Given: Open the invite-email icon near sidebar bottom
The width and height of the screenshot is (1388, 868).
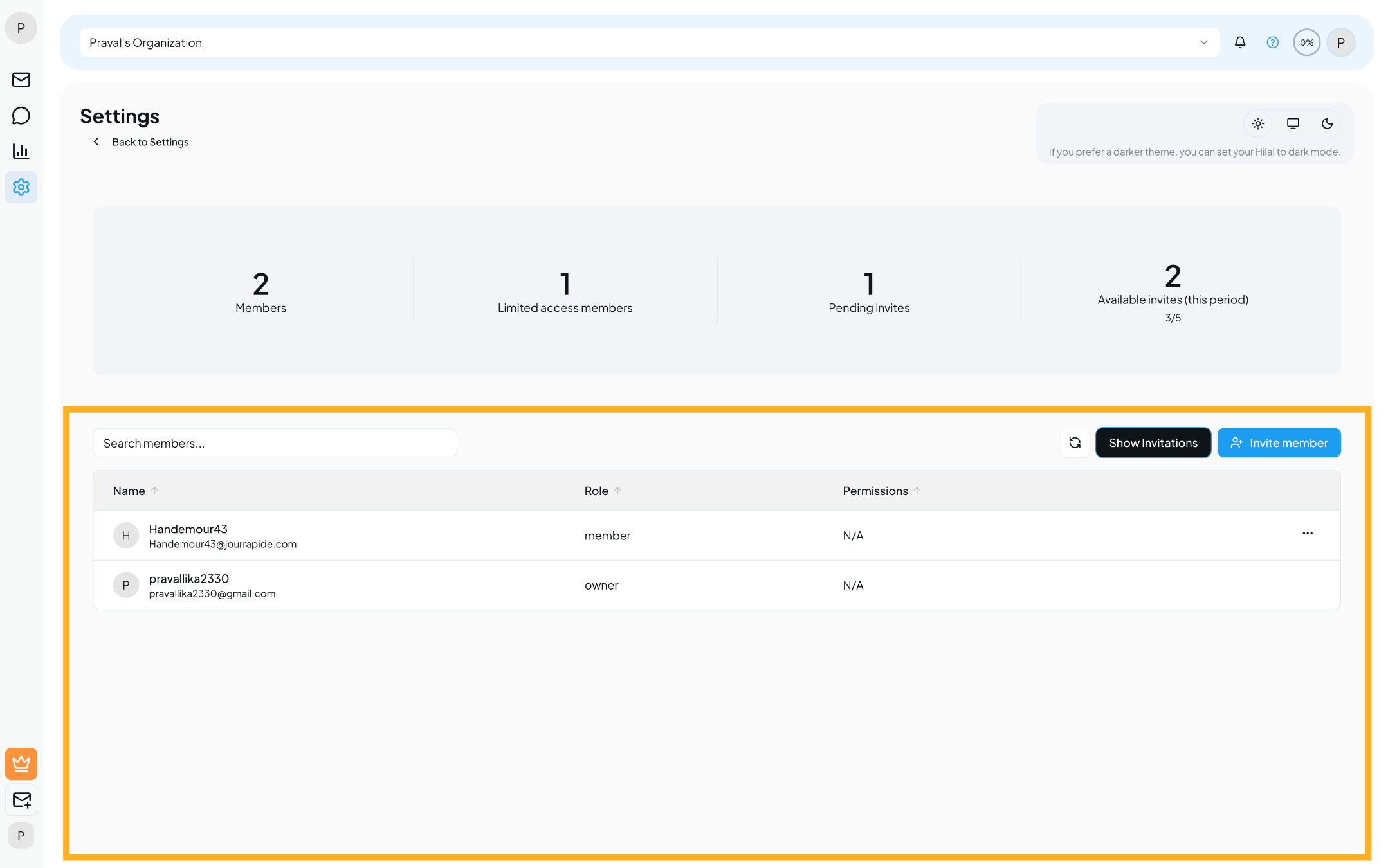Looking at the screenshot, I should [x=21, y=800].
